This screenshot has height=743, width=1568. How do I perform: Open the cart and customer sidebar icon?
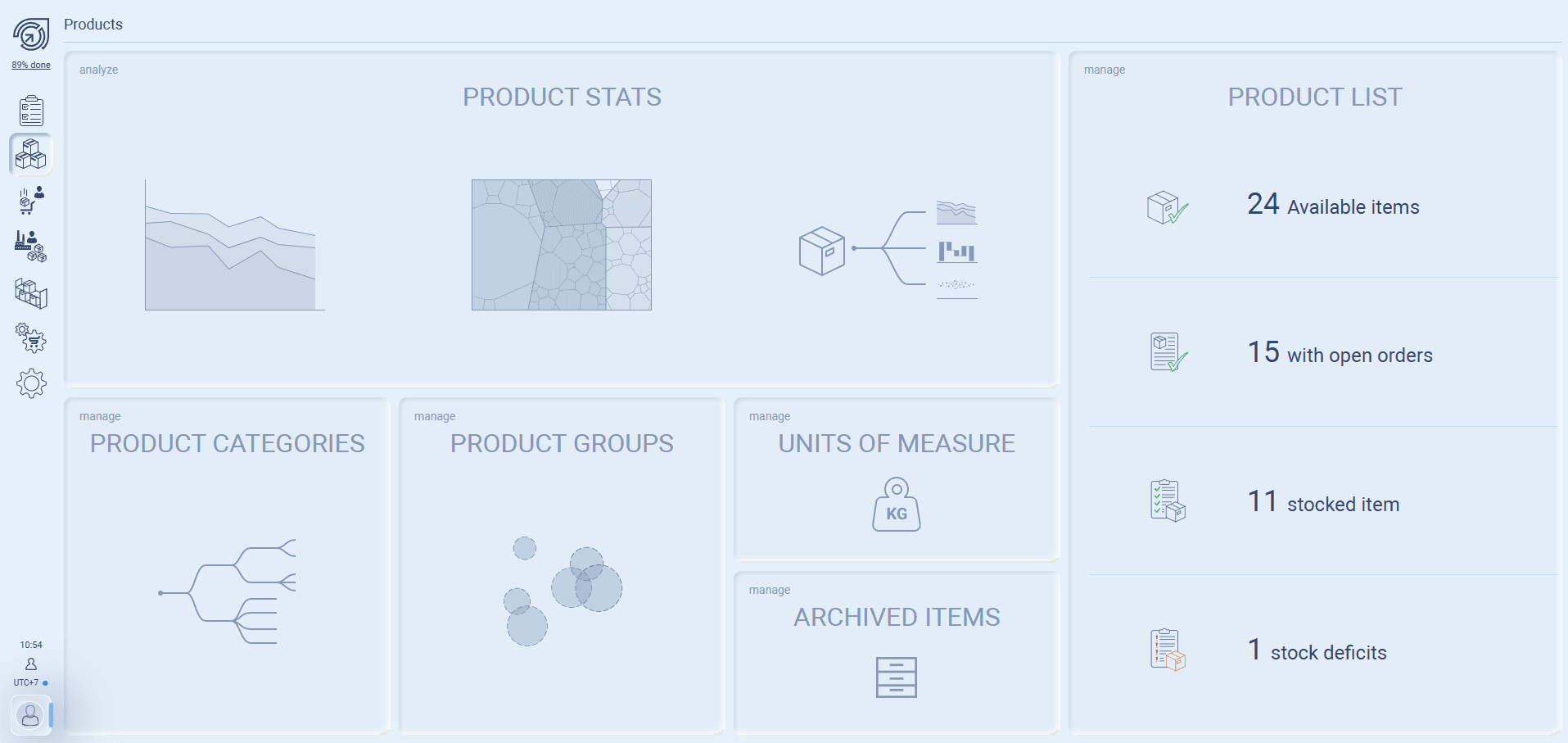(x=31, y=199)
